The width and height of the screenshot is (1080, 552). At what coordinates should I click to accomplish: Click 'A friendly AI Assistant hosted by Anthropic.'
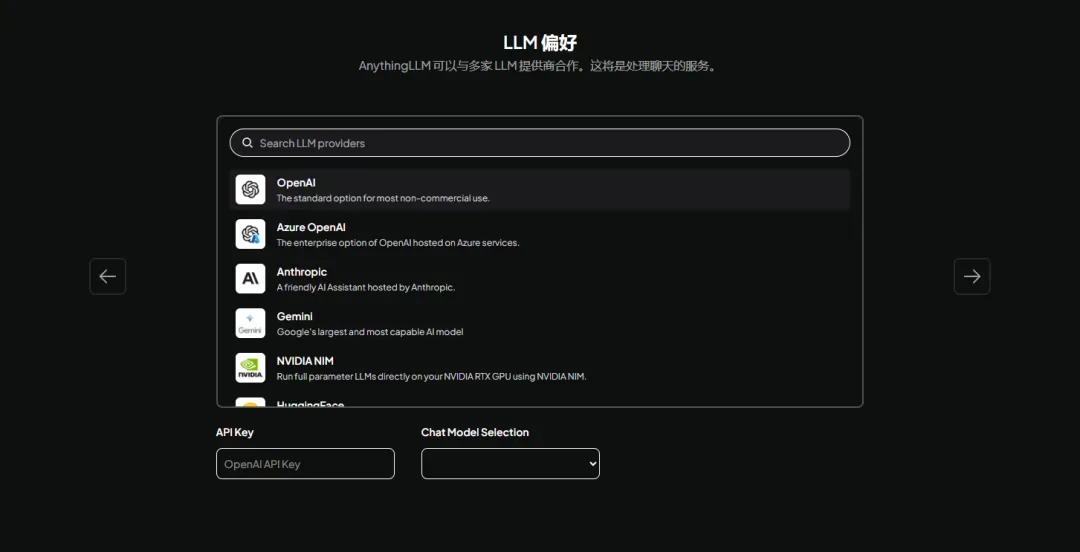click(x=366, y=287)
